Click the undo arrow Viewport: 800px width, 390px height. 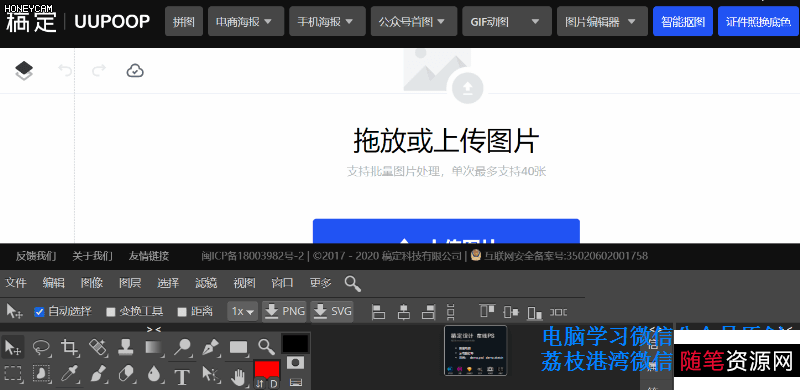[x=65, y=70]
